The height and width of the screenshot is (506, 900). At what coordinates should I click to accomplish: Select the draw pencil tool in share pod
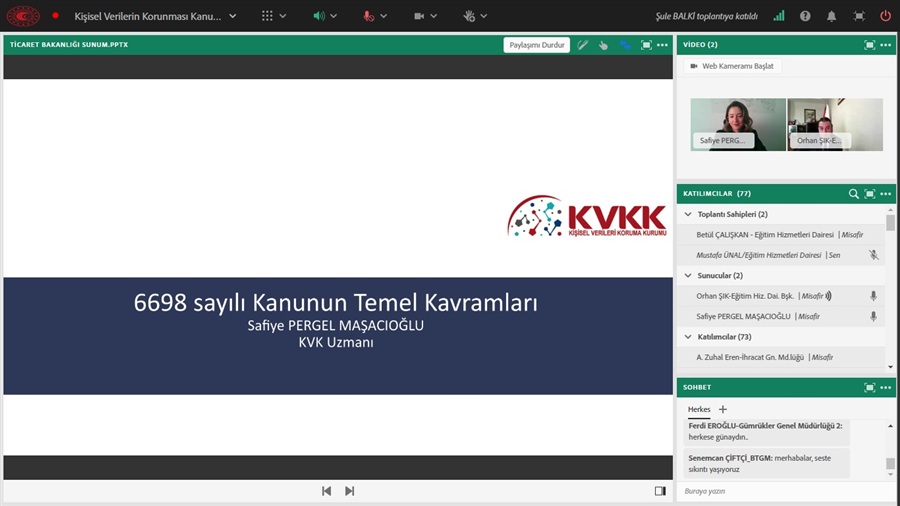(583, 45)
